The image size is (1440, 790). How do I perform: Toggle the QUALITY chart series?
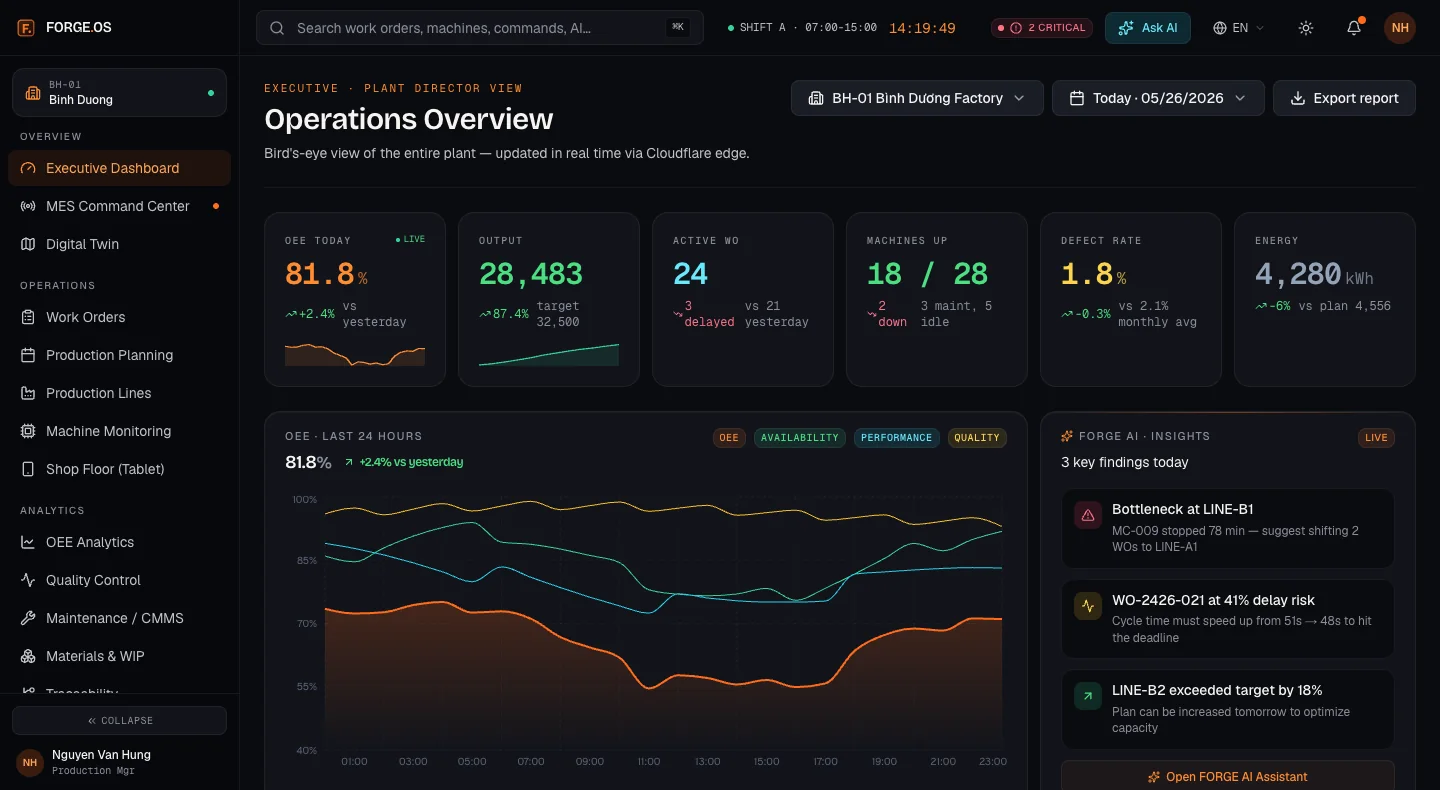click(977, 437)
